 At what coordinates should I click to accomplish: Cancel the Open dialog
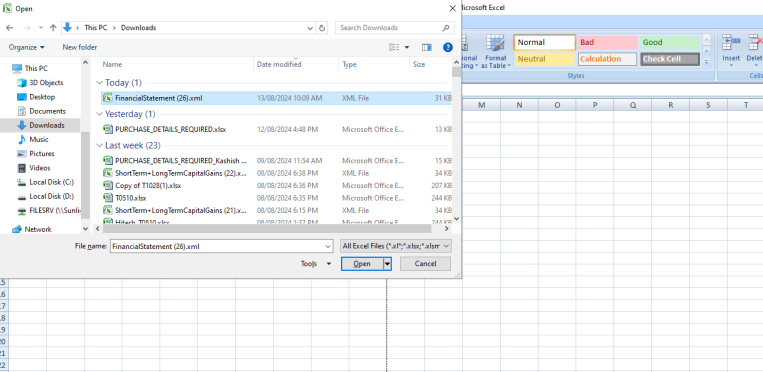pyautogui.click(x=425, y=263)
